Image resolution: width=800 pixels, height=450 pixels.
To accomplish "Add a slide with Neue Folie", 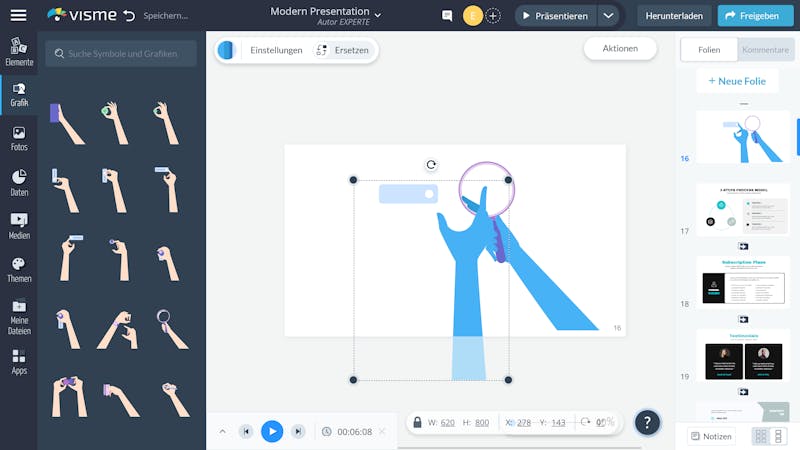I will (737, 81).
